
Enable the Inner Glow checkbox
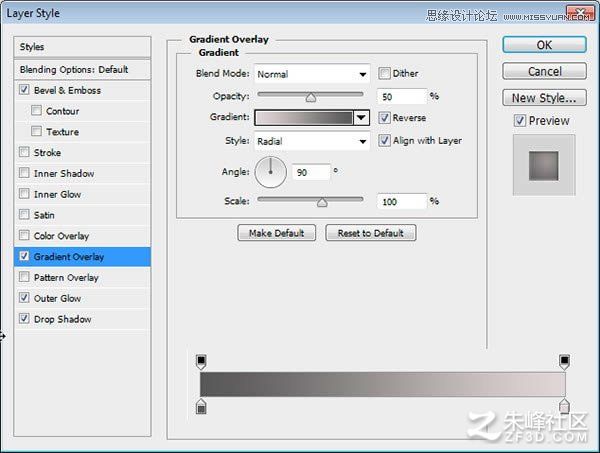click(x=24, y=194)
